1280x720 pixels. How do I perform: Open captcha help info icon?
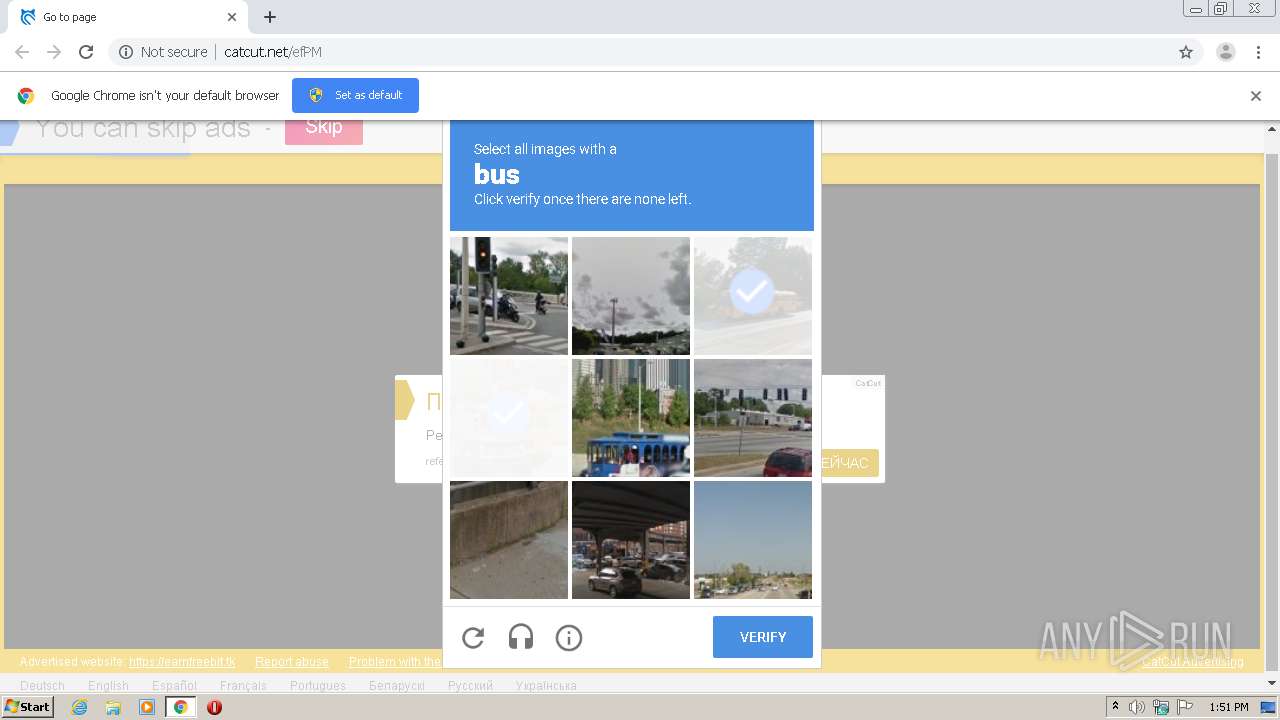[x=569, y=638]
